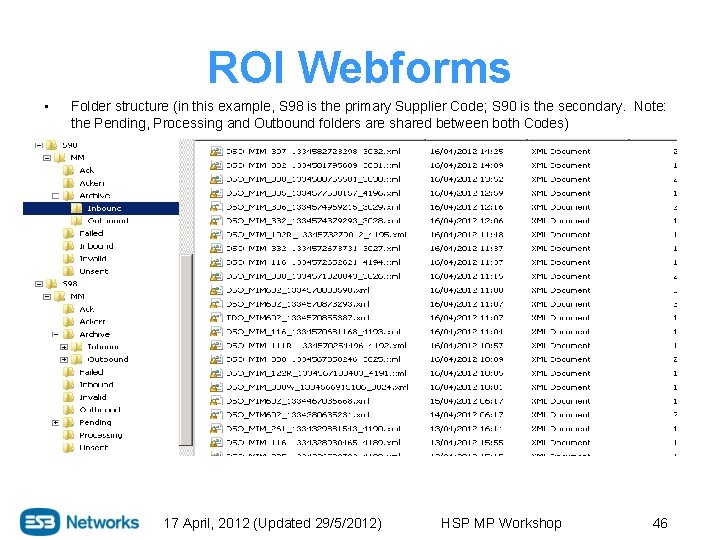Click XML file icon dated 13/04/2012 15:55
The height and width of the screenshot is (540, 720).
click(216, 442)
